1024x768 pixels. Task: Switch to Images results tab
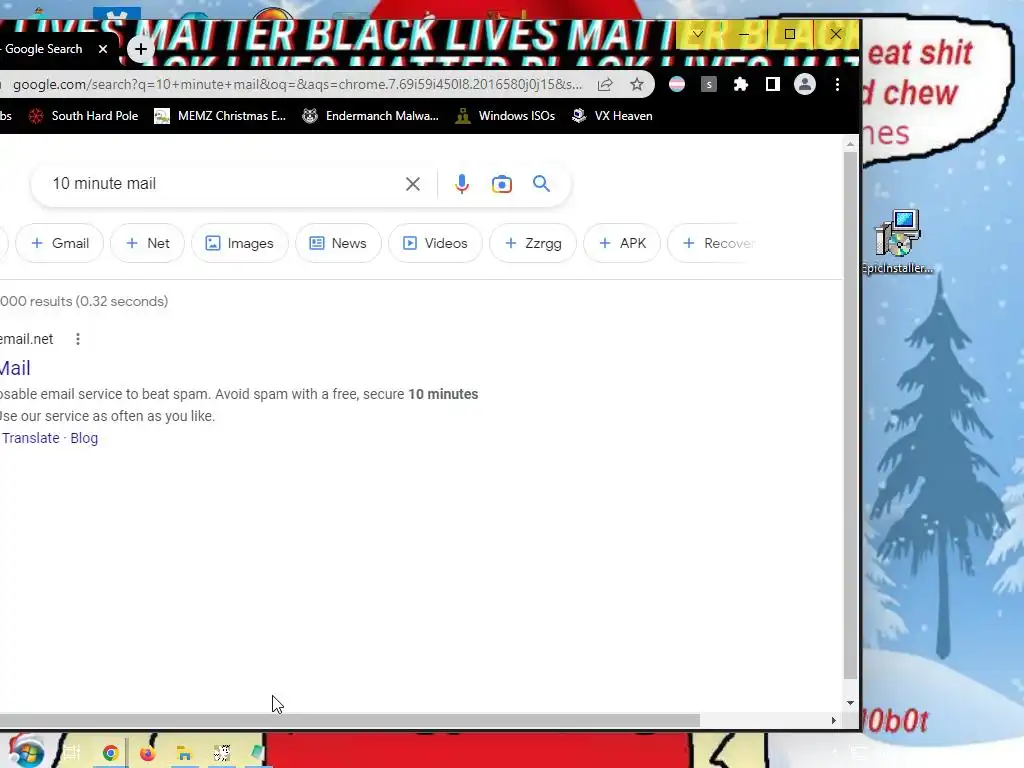point(240,243)
